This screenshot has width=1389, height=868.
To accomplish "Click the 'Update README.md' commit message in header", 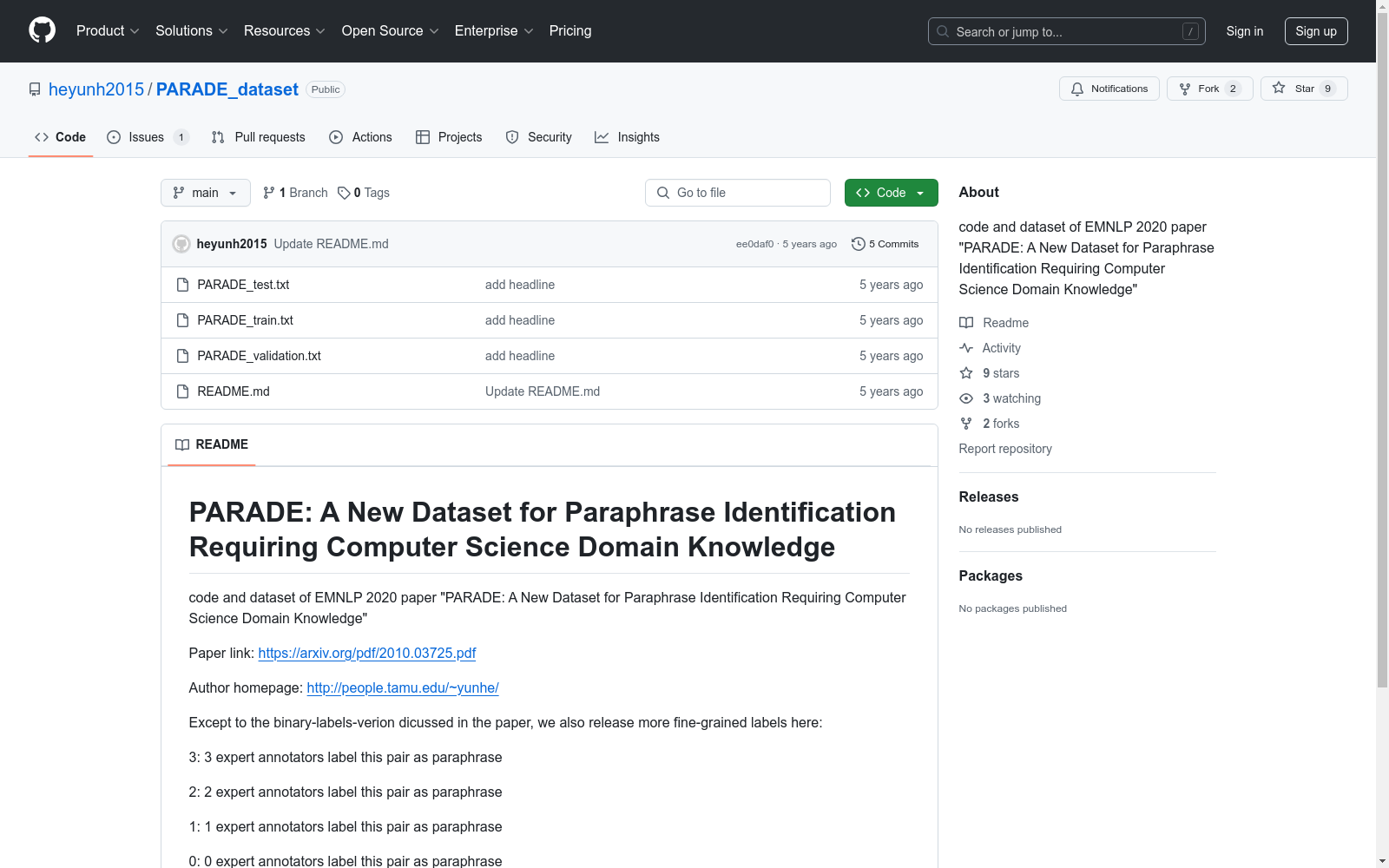I will click(331, 244).
